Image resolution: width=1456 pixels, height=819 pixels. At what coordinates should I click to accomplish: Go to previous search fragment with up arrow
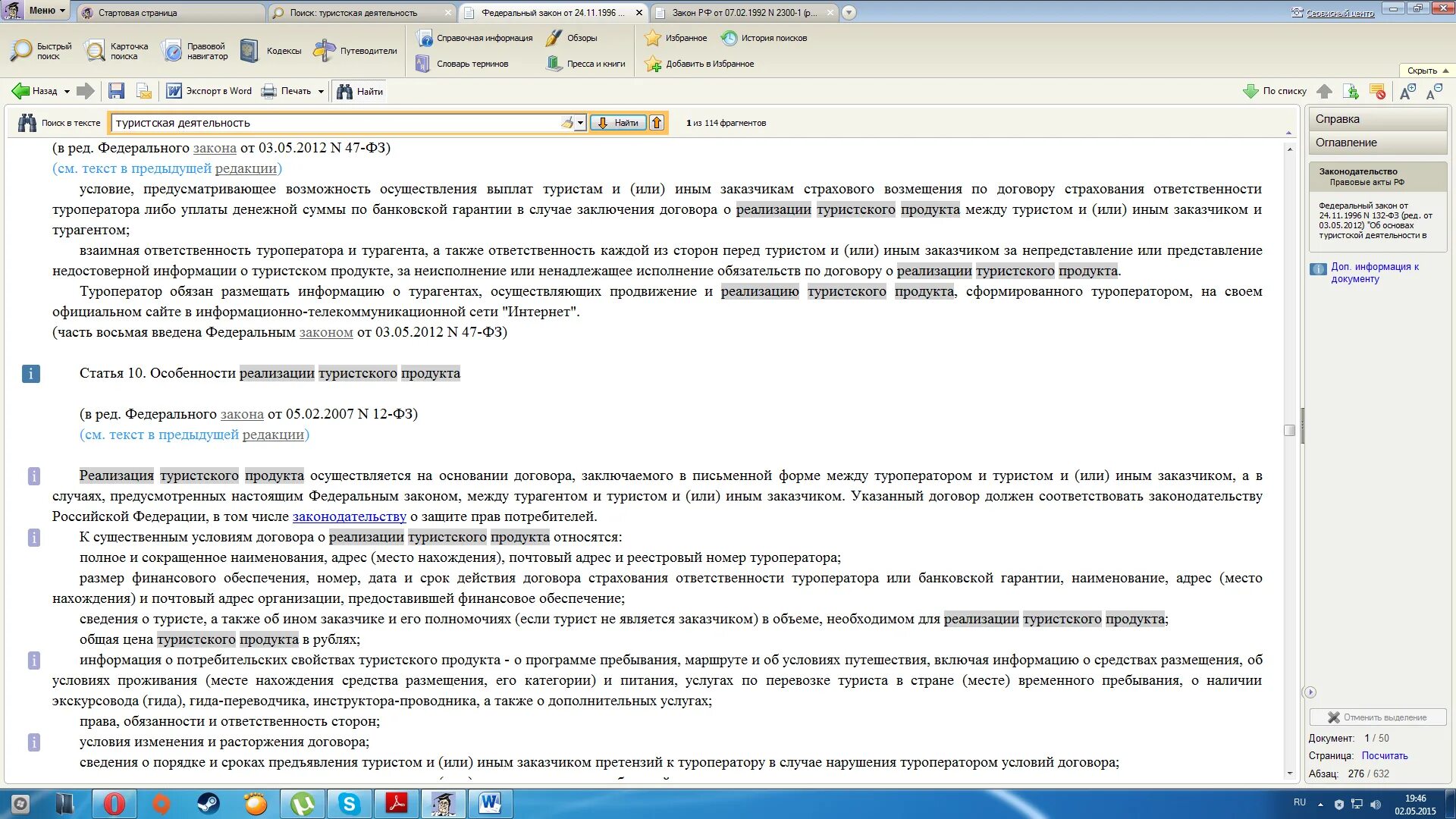[657, 123]
